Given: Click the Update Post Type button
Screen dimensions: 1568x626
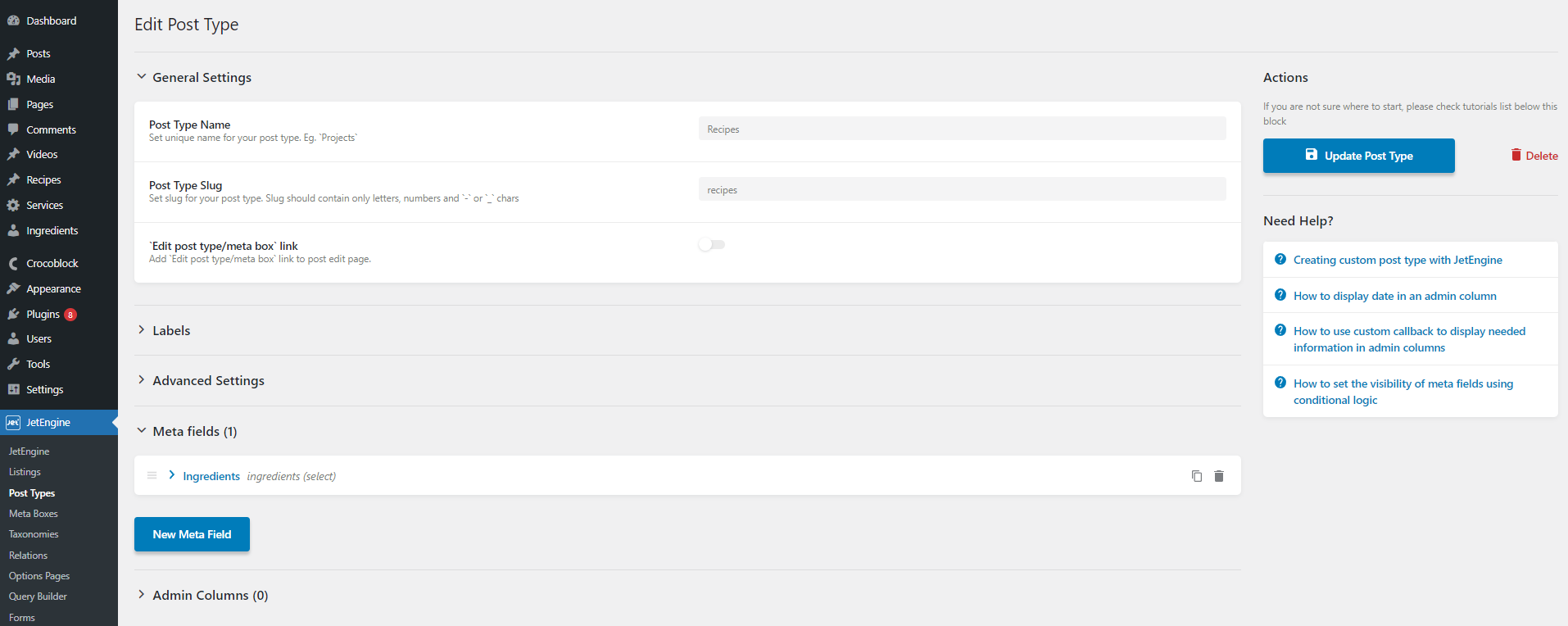Looking at the screenshot, I should click(x=1358, y=156).
